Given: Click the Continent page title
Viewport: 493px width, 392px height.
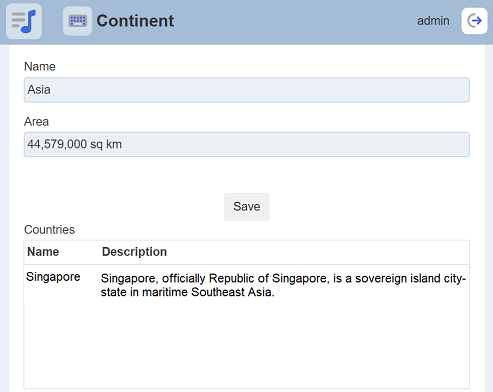Looking at the screenshot, I should pyautogui.click(x=135, y=21).
